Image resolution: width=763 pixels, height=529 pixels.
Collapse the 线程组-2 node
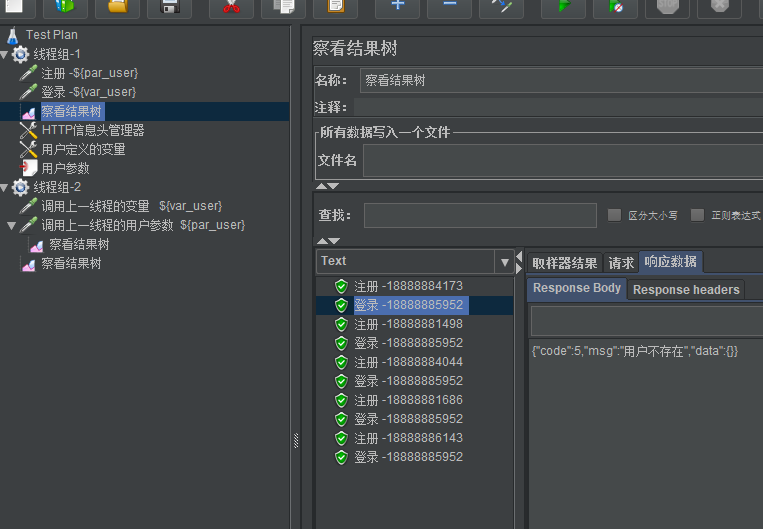click(x=4, y=188)
